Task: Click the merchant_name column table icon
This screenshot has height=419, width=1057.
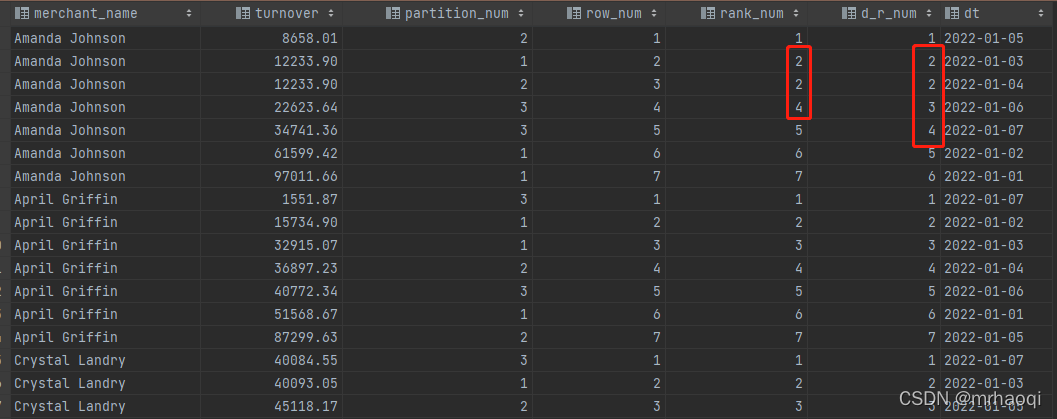Action: pos(22,13)
